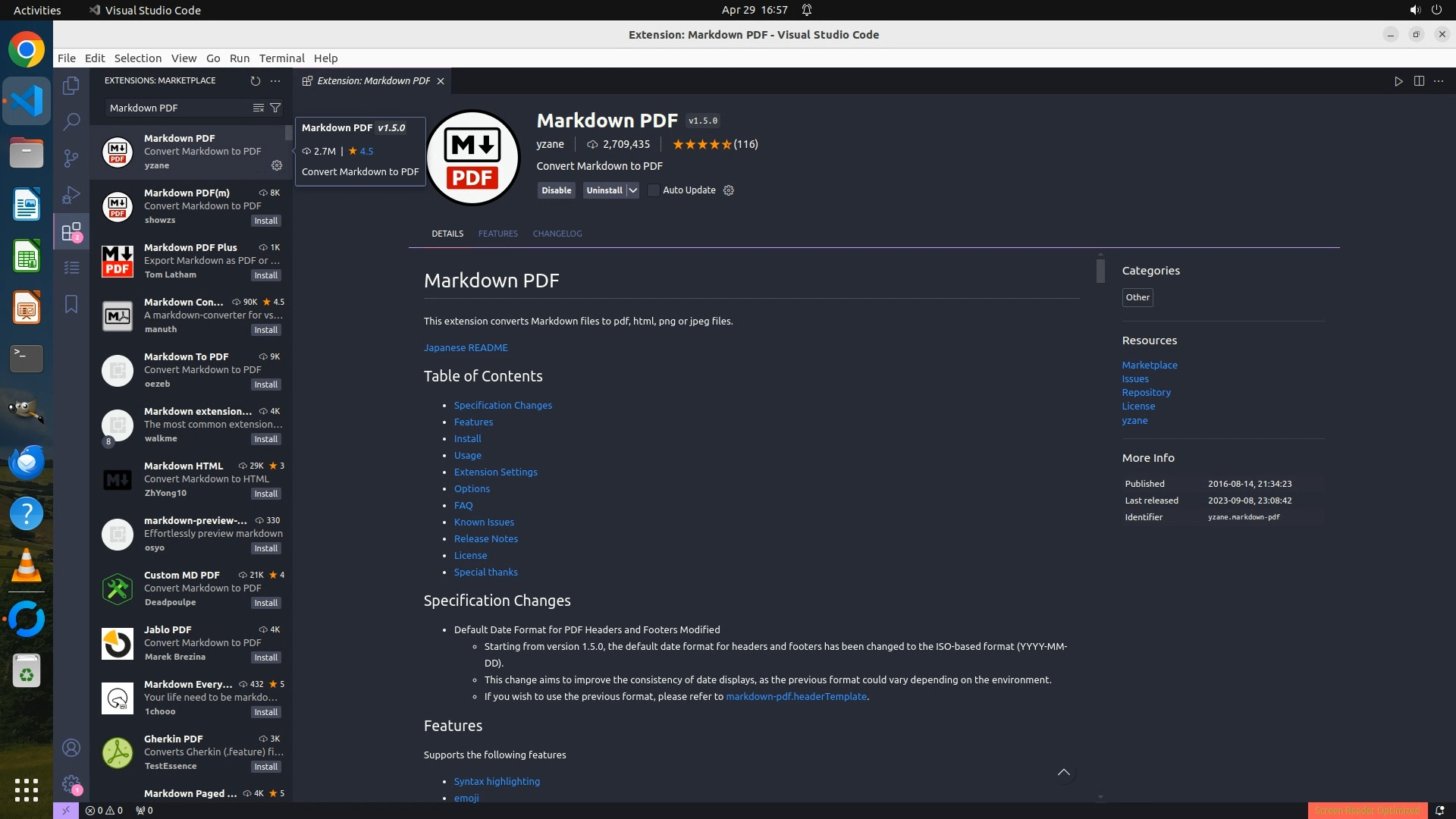The height and width of the screenshot is (819, 1456).
Task: Clear extensions search results icon
Action: pos(259,108)
